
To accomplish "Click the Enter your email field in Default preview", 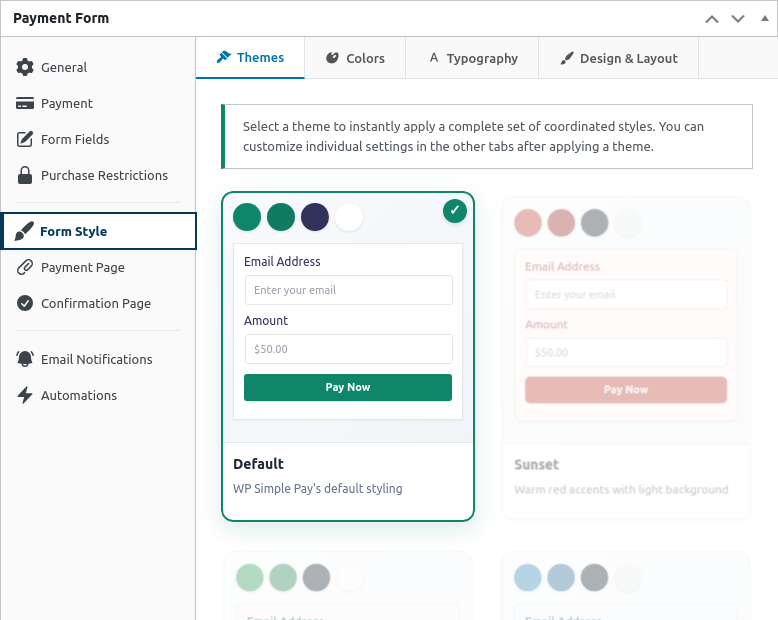I will click(348, 290).
